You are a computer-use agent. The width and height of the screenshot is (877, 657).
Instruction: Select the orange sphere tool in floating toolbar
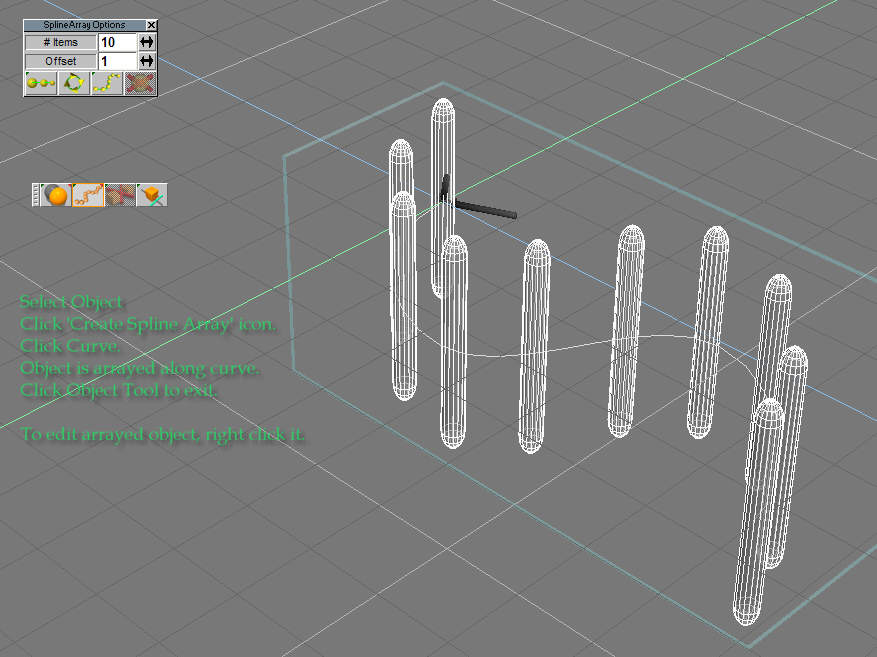(57, 195)
